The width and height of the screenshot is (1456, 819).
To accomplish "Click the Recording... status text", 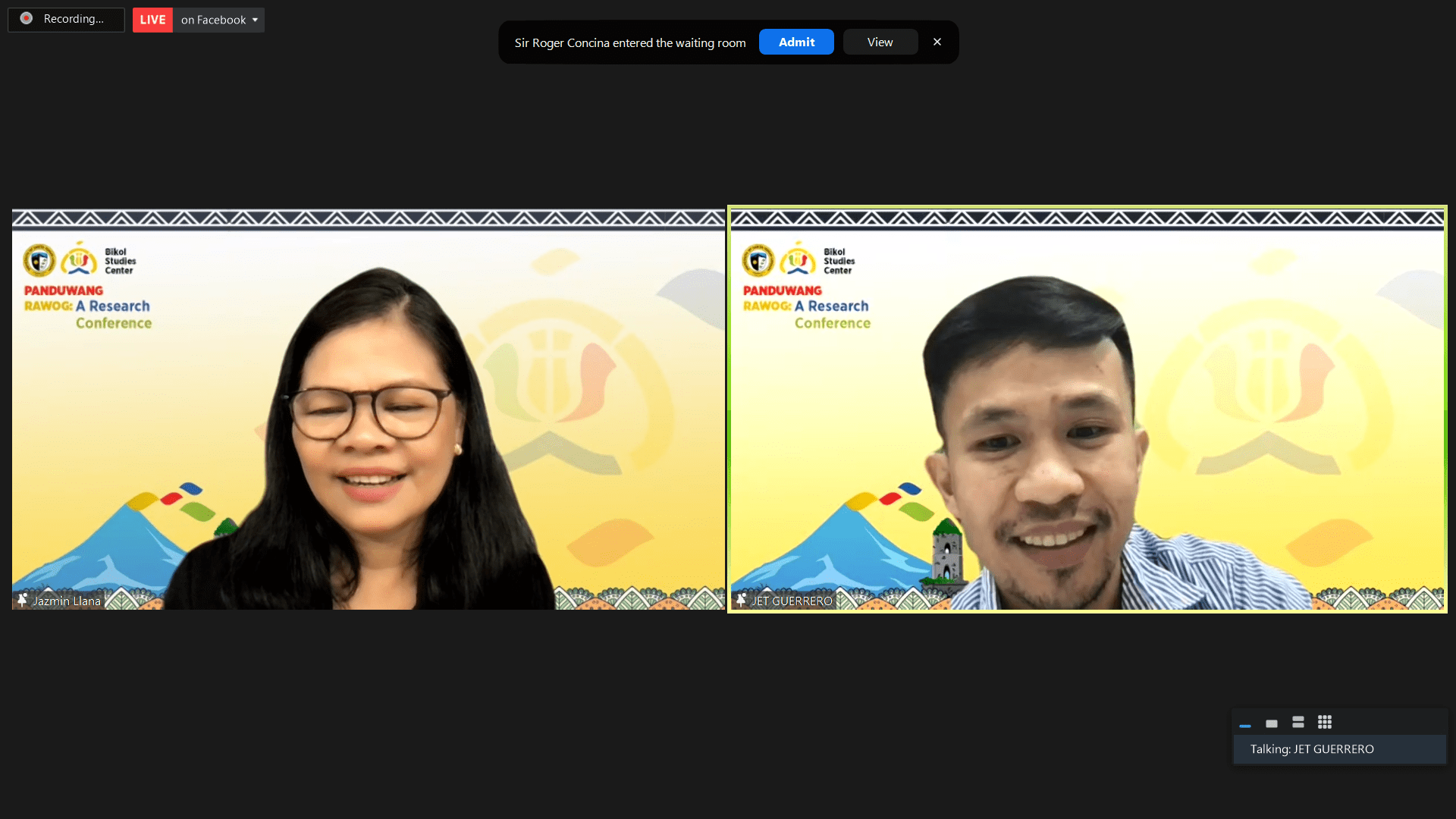I will click(74, 19).
